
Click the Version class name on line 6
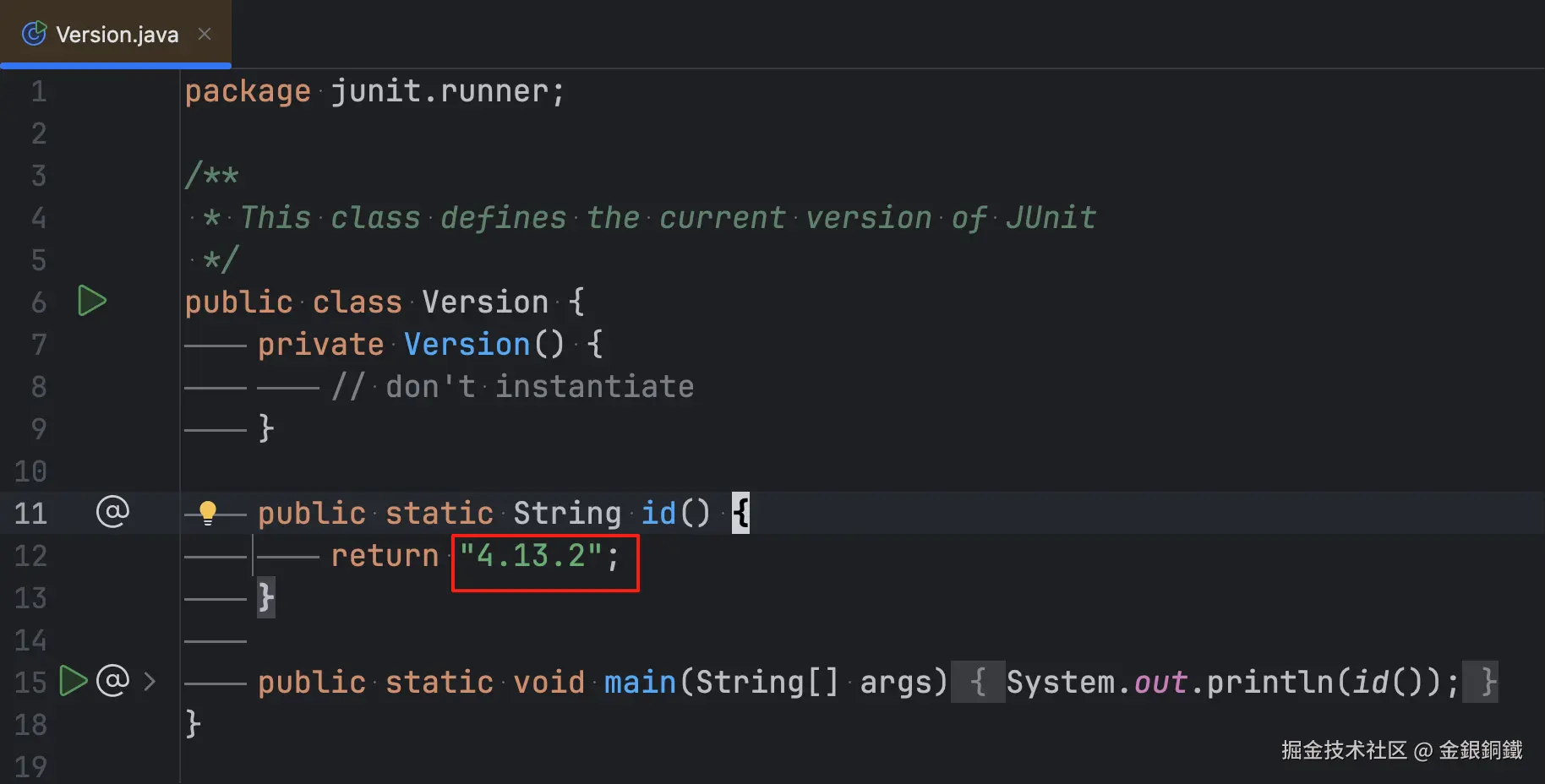[485, 302]
